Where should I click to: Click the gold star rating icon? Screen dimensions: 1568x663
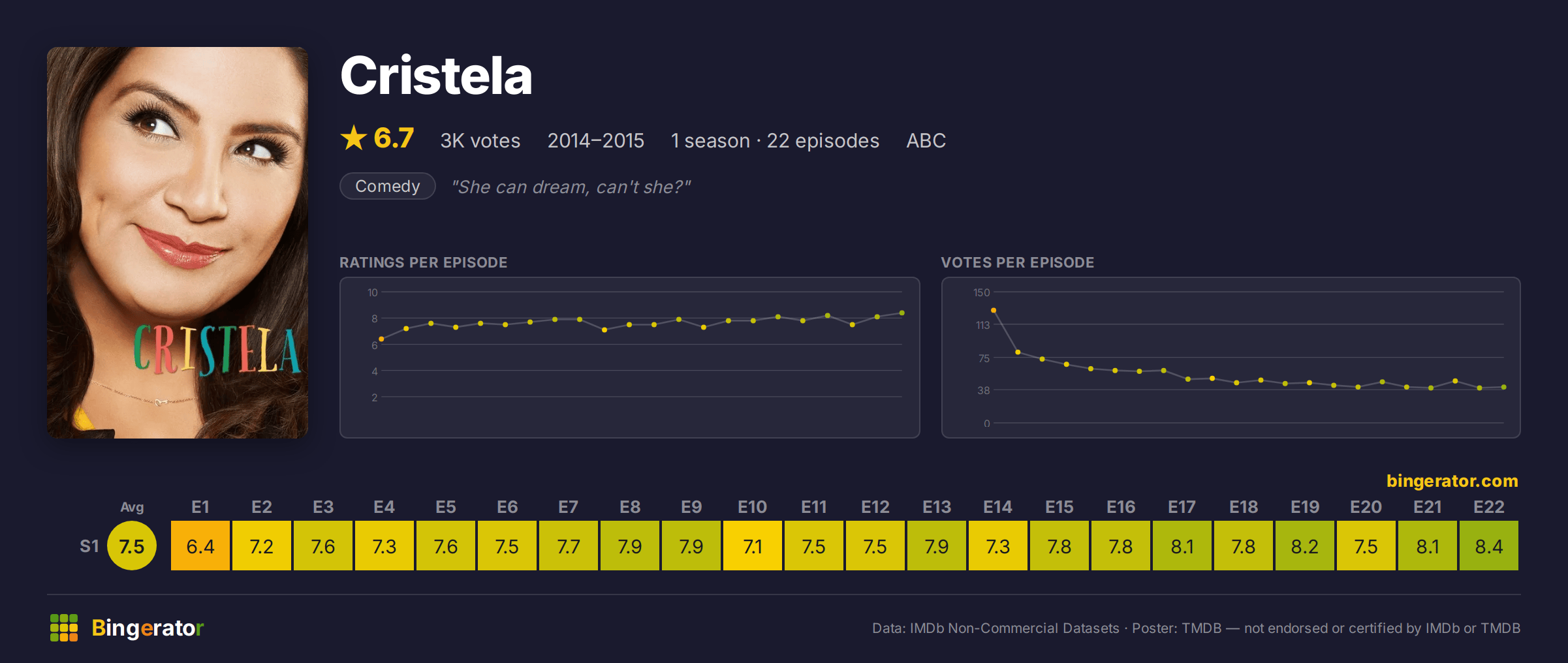coord(354,138)
